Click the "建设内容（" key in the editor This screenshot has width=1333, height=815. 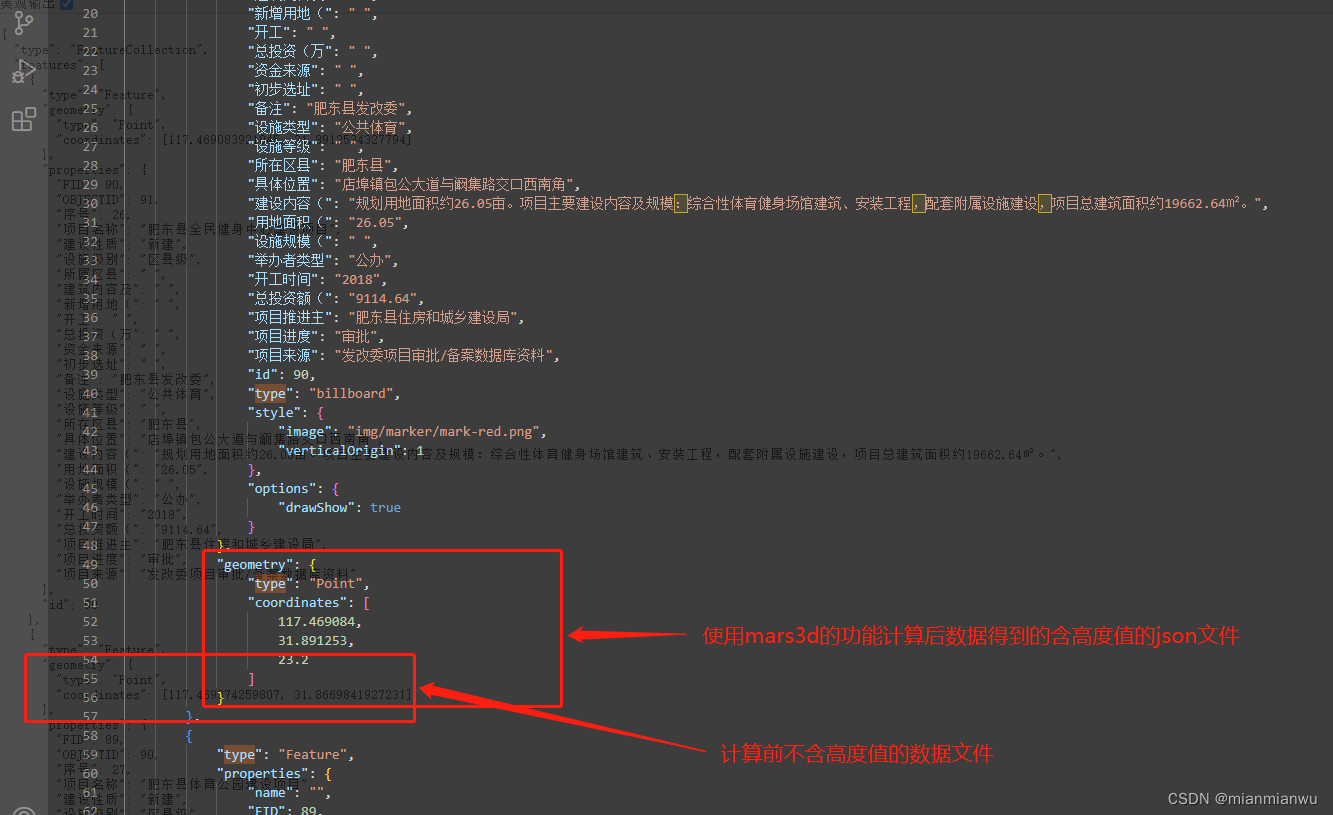292,203
